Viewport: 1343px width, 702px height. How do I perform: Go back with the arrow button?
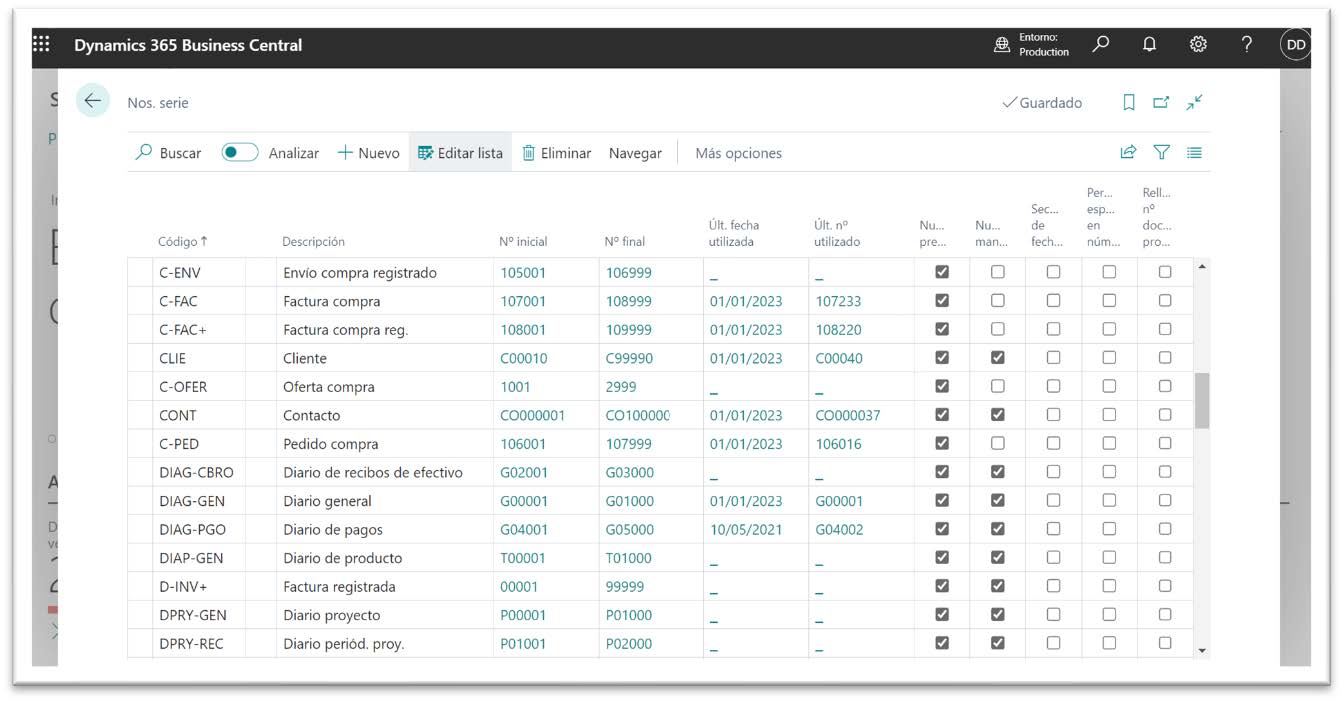point(93,101)
